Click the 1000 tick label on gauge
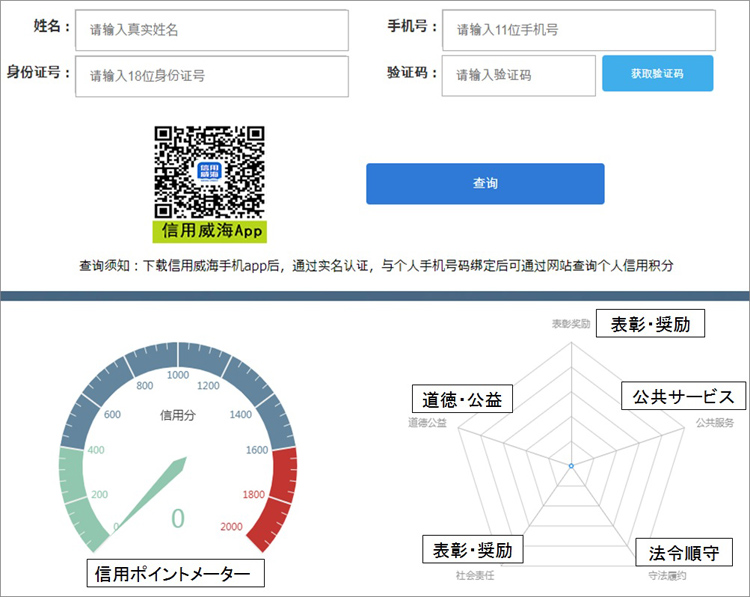Screen dimensions: 750x597 tap(178, 375)
